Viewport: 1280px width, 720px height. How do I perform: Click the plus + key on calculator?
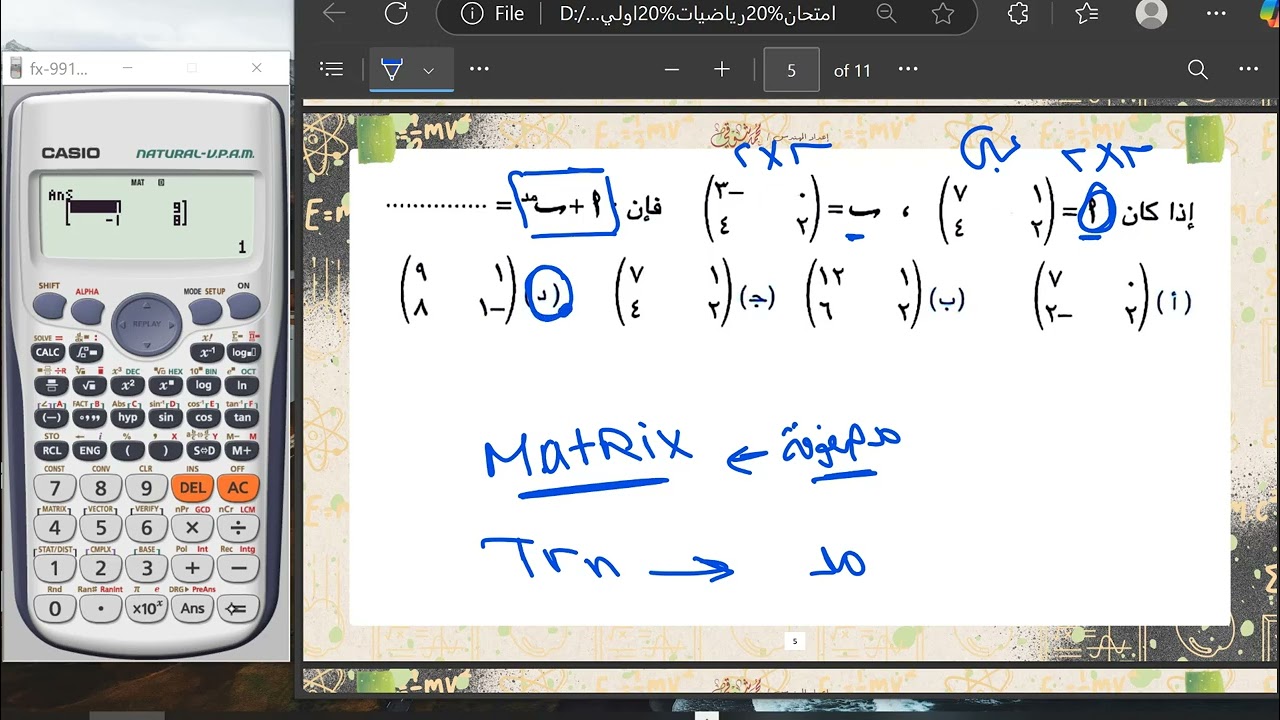coord(192,568)
